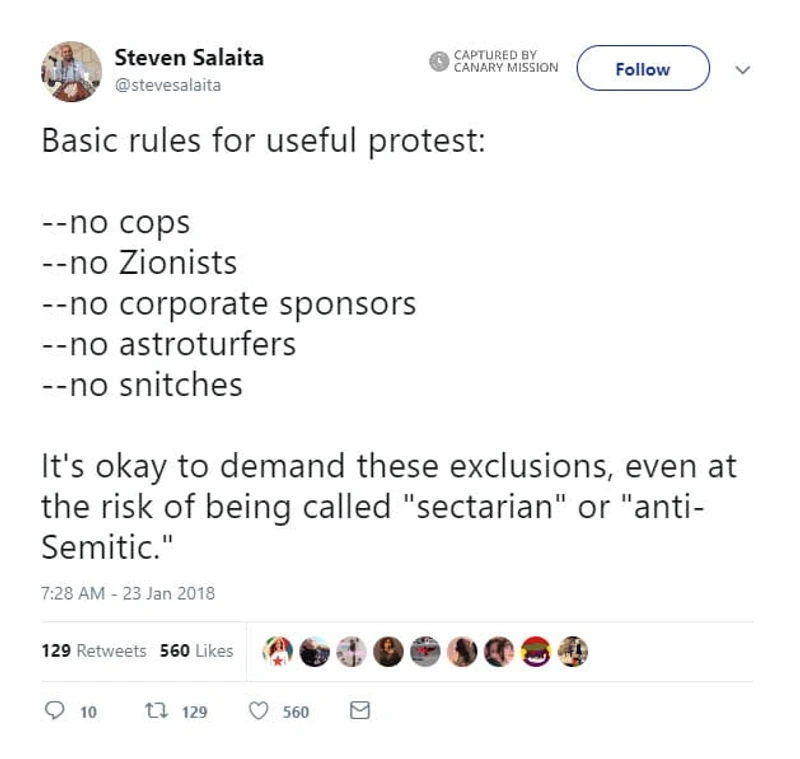Image resolution: width=800 pixels, height=759 pixels.
Task: Click the reply speech bubble icon
Action: click(x=57, y=712)
